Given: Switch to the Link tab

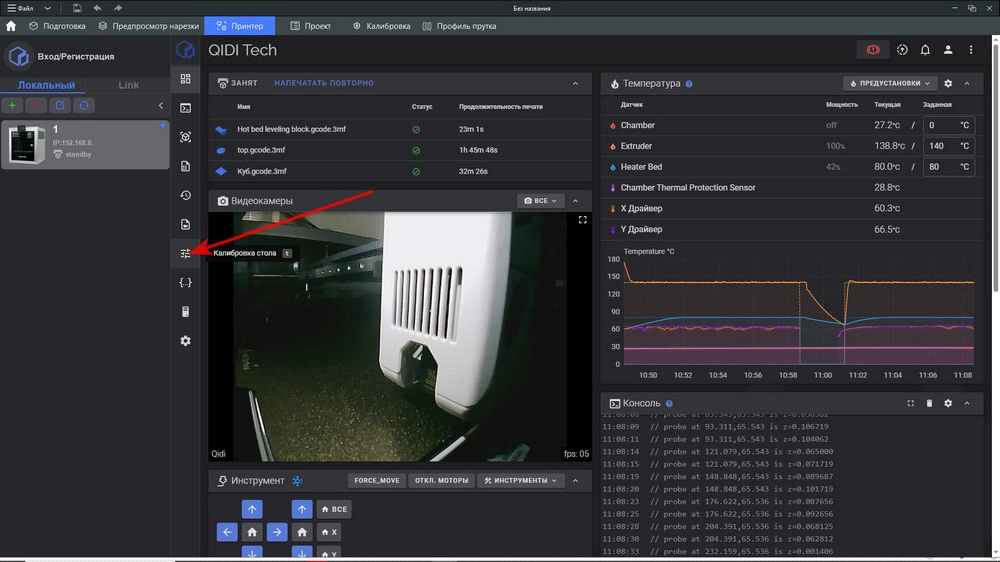Looking at the screenshot, I should tap(128, 85).
